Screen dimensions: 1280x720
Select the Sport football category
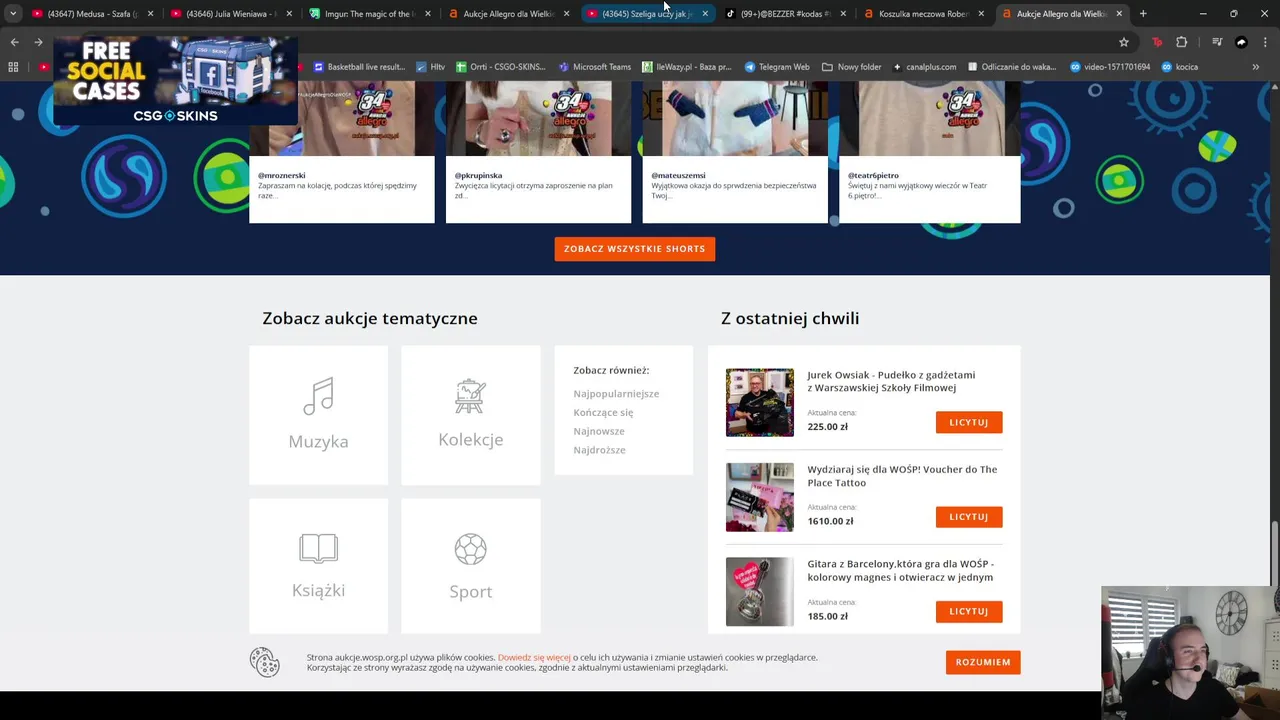click(470, 566)
